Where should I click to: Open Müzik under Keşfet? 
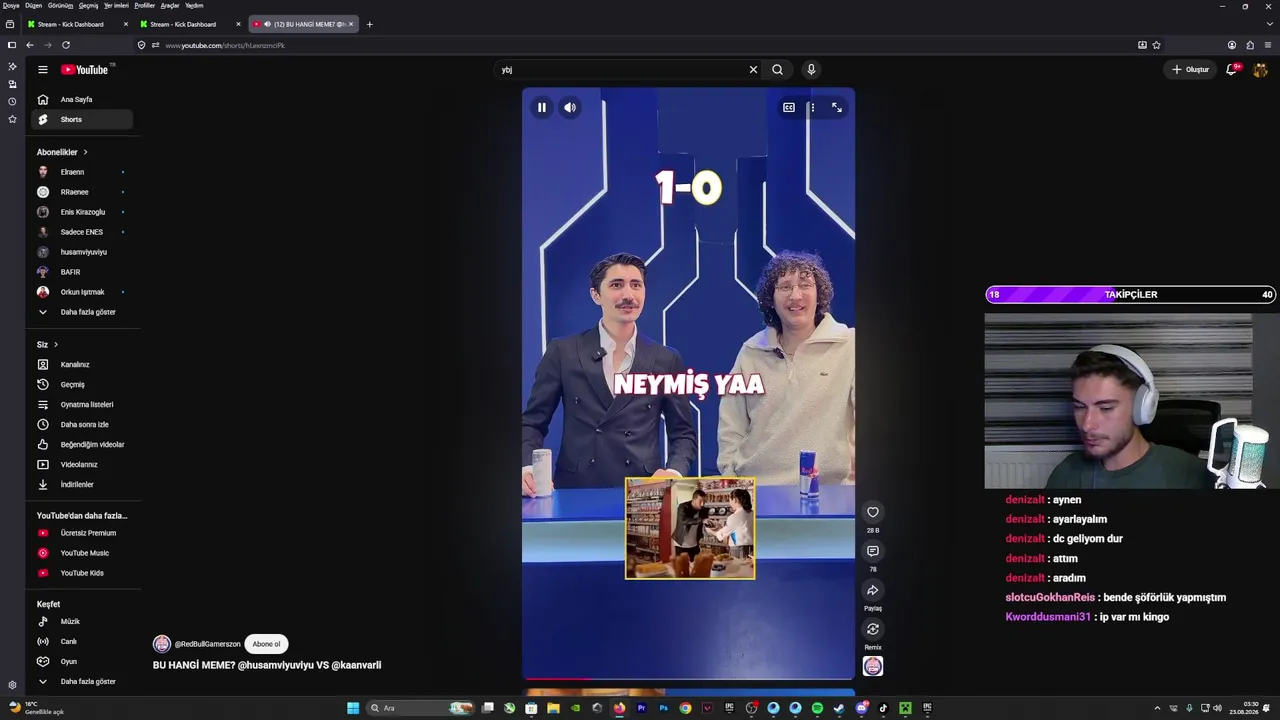80,621
